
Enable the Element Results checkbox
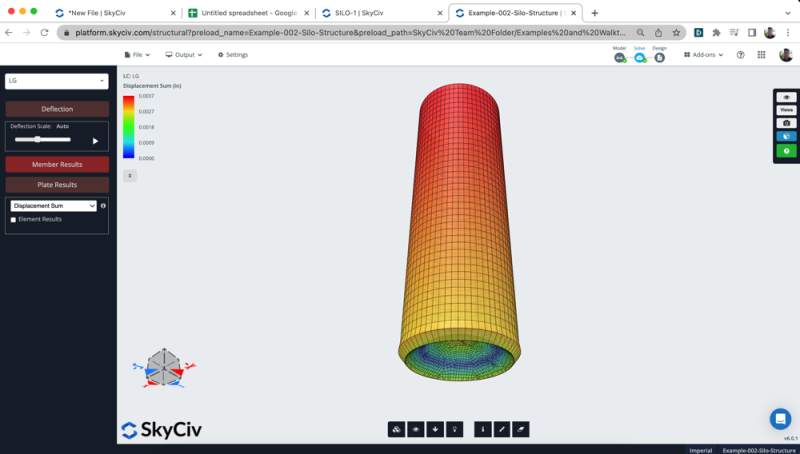[13, 219]
